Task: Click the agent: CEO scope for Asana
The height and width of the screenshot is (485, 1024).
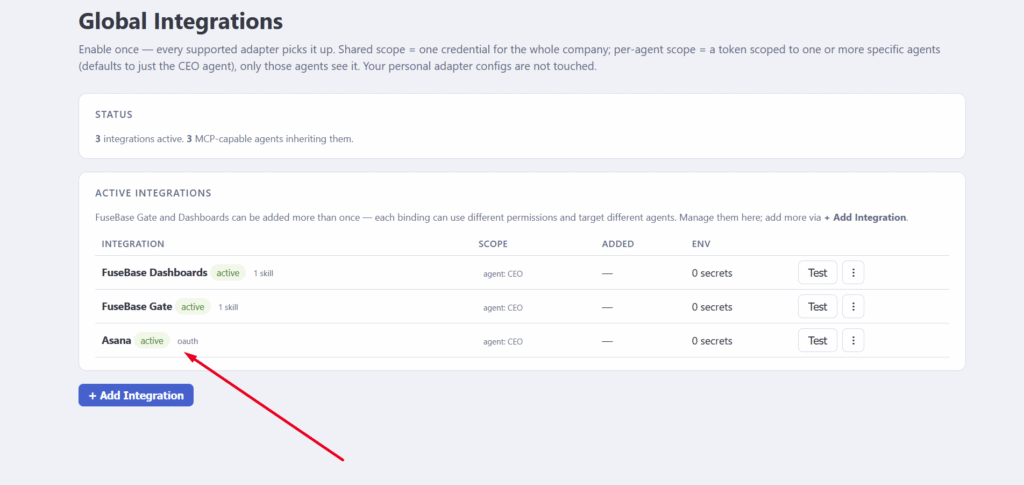Action: (x=503, y=341)
